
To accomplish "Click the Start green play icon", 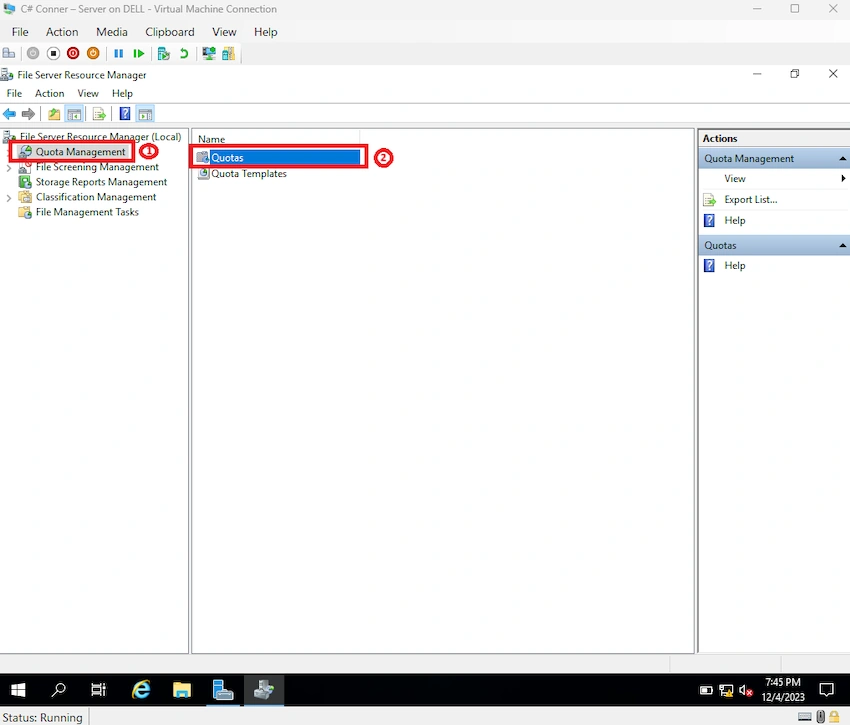I will point(139,53).
